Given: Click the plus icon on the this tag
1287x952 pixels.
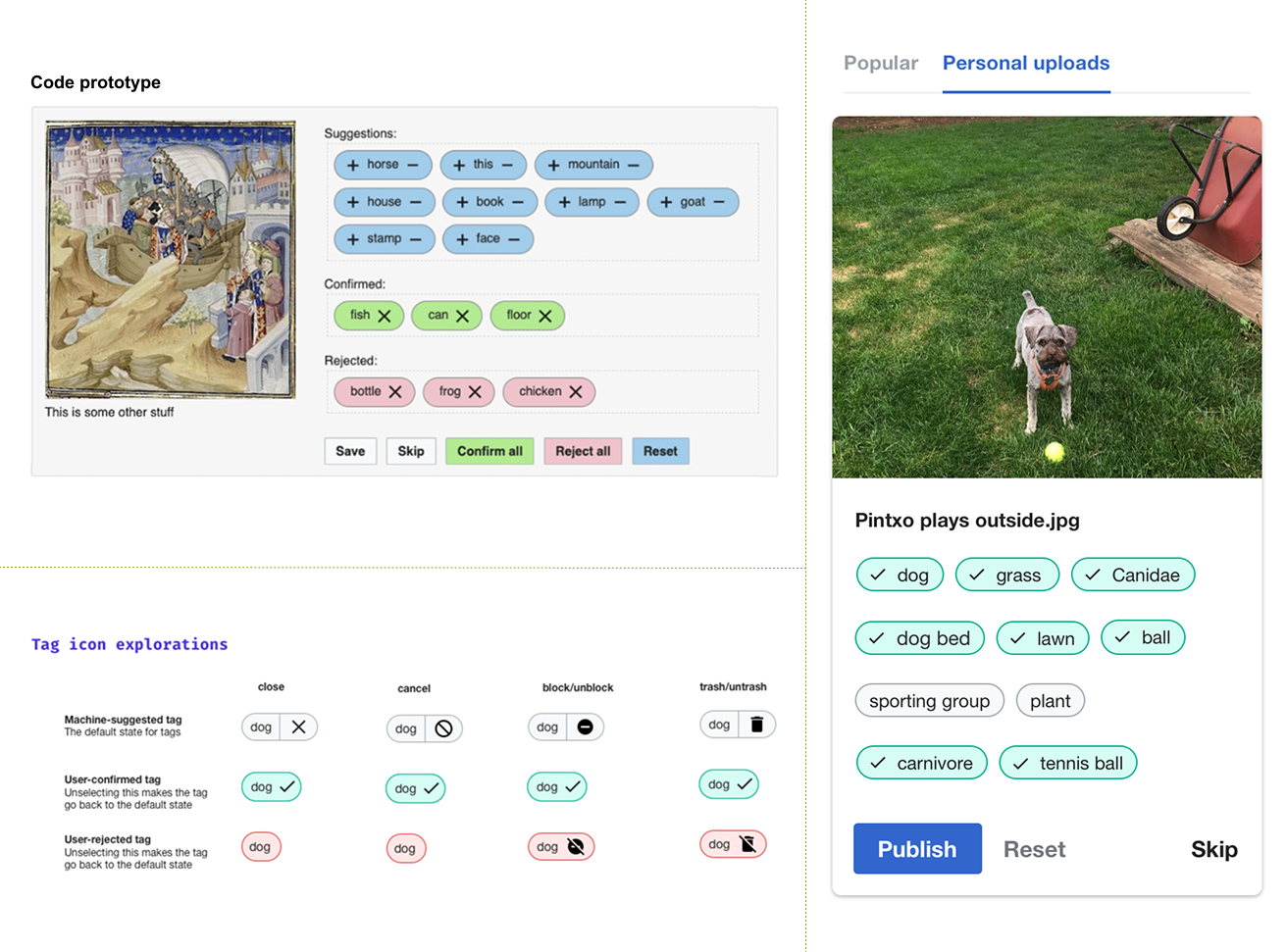Looking at the screenshot, I should click(x=459, y=165).
